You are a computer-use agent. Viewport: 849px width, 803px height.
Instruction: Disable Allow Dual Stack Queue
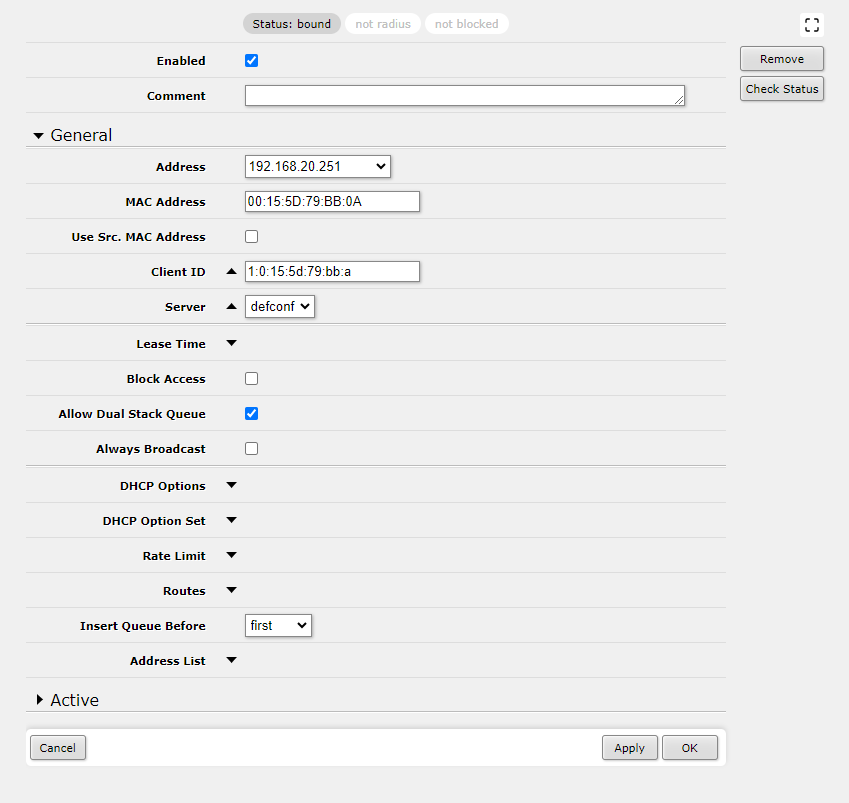tap(252, 414)
